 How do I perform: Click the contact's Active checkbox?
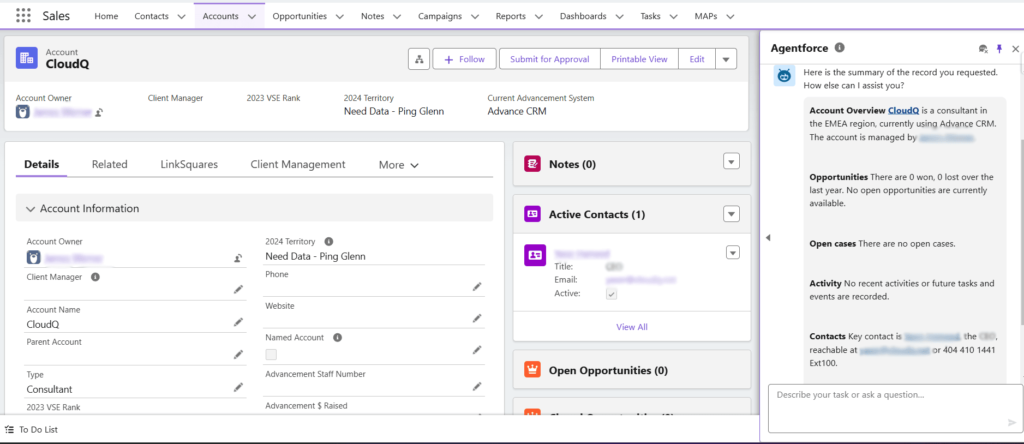(611, 294)
